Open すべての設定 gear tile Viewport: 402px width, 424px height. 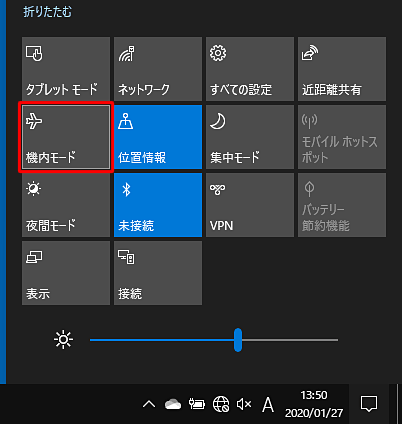click(250, 69)
